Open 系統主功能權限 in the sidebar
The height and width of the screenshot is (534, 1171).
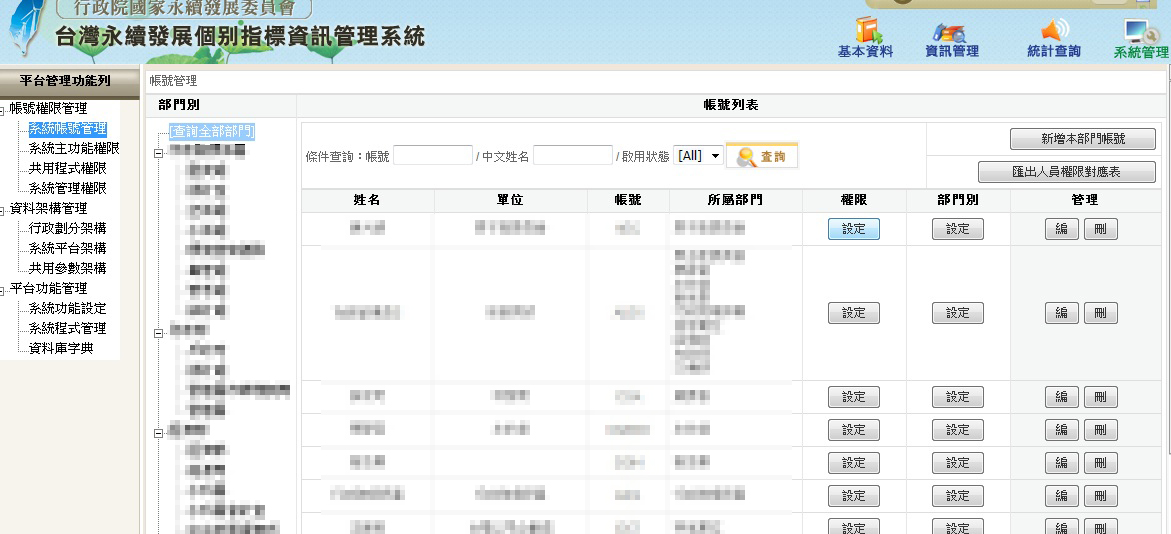tap(74, 148)
